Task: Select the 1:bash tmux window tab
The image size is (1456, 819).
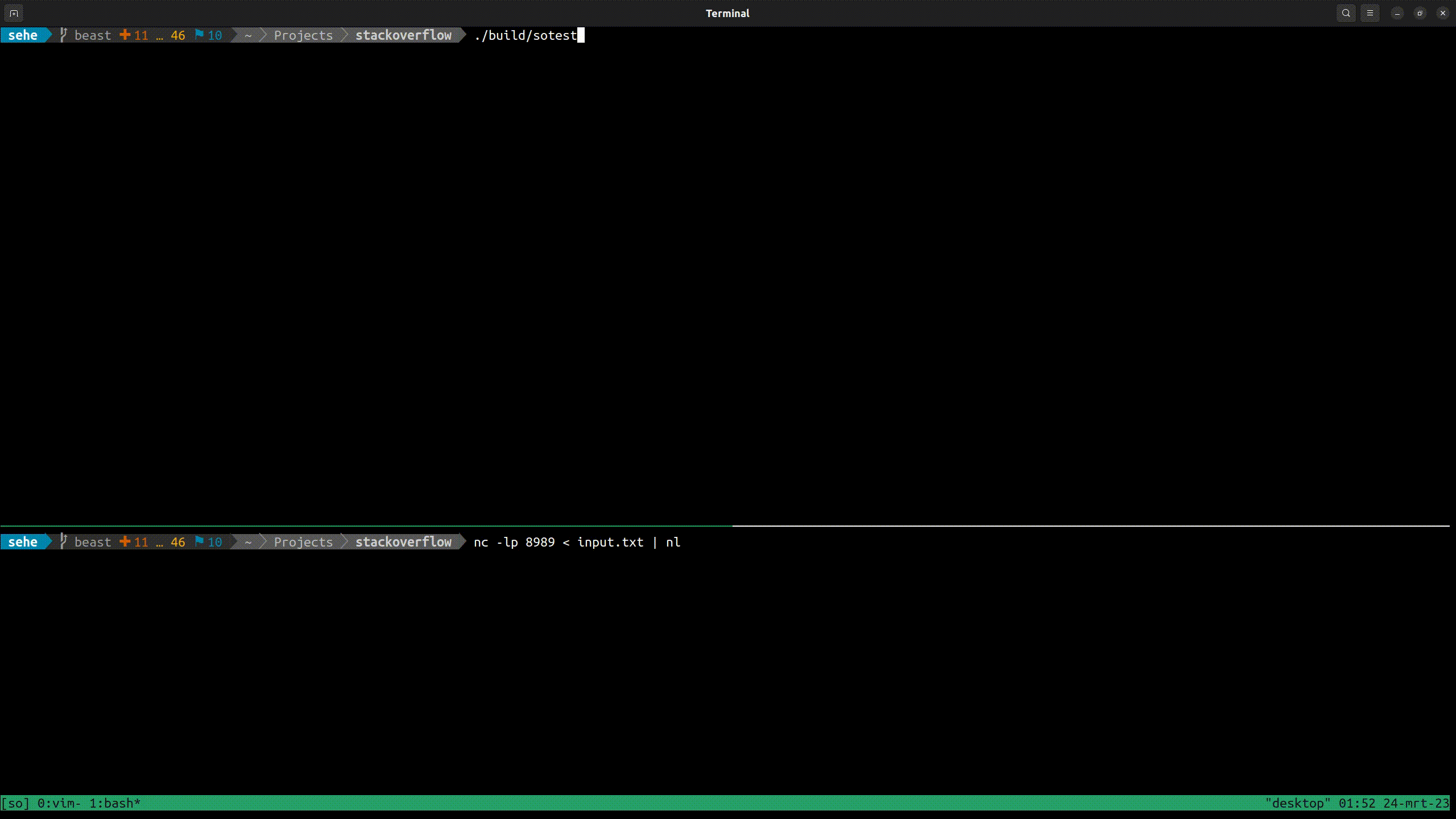Action: [x=114, y=803]
